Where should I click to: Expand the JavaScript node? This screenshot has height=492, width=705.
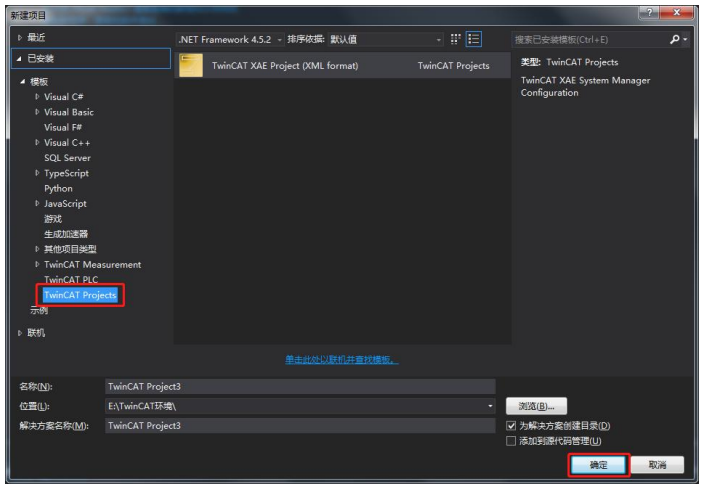[37, 203]
